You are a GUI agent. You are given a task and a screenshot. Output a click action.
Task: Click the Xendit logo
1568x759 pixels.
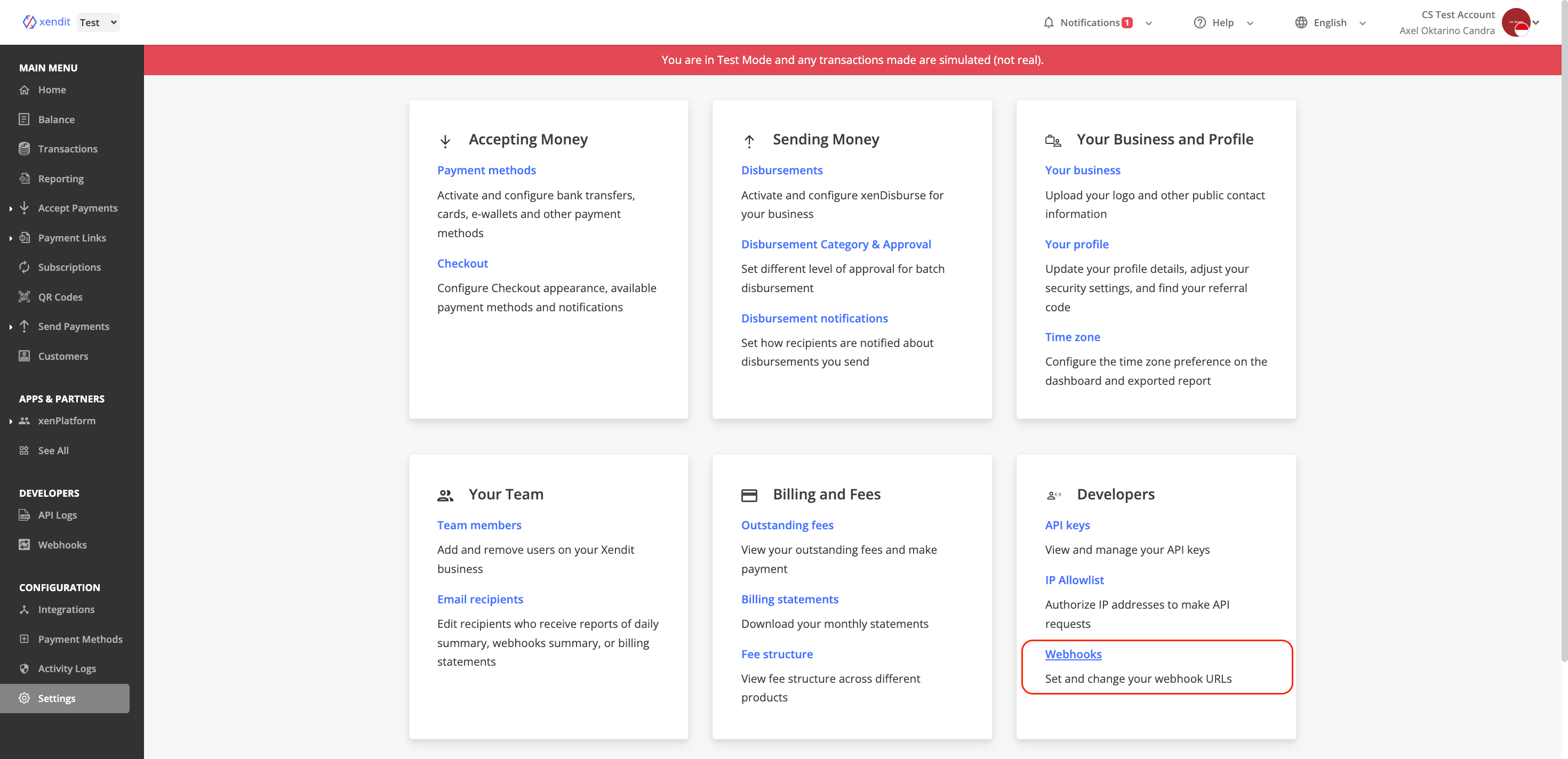[x=46, y=22]
